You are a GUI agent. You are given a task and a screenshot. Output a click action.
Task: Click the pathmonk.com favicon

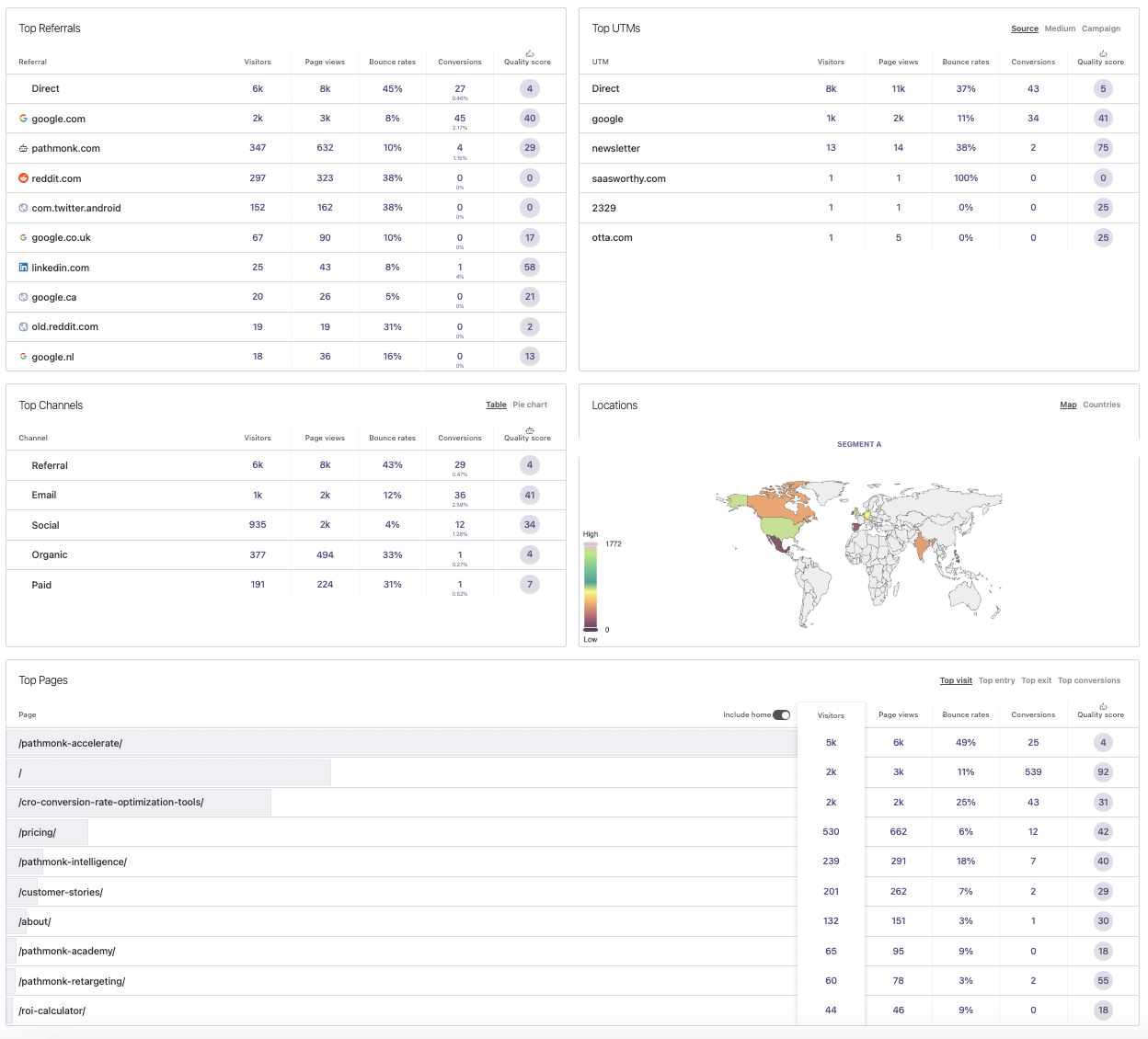coord(22,148)
